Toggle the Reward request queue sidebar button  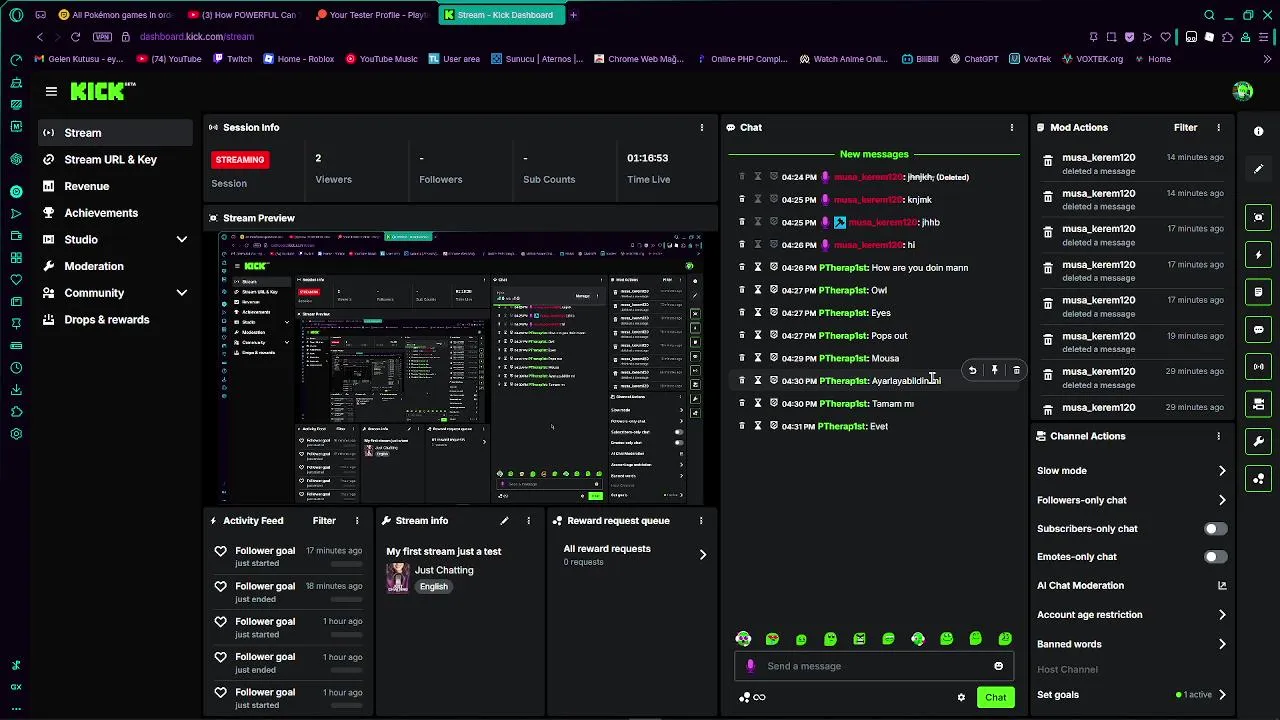[x=1258, y=479]
